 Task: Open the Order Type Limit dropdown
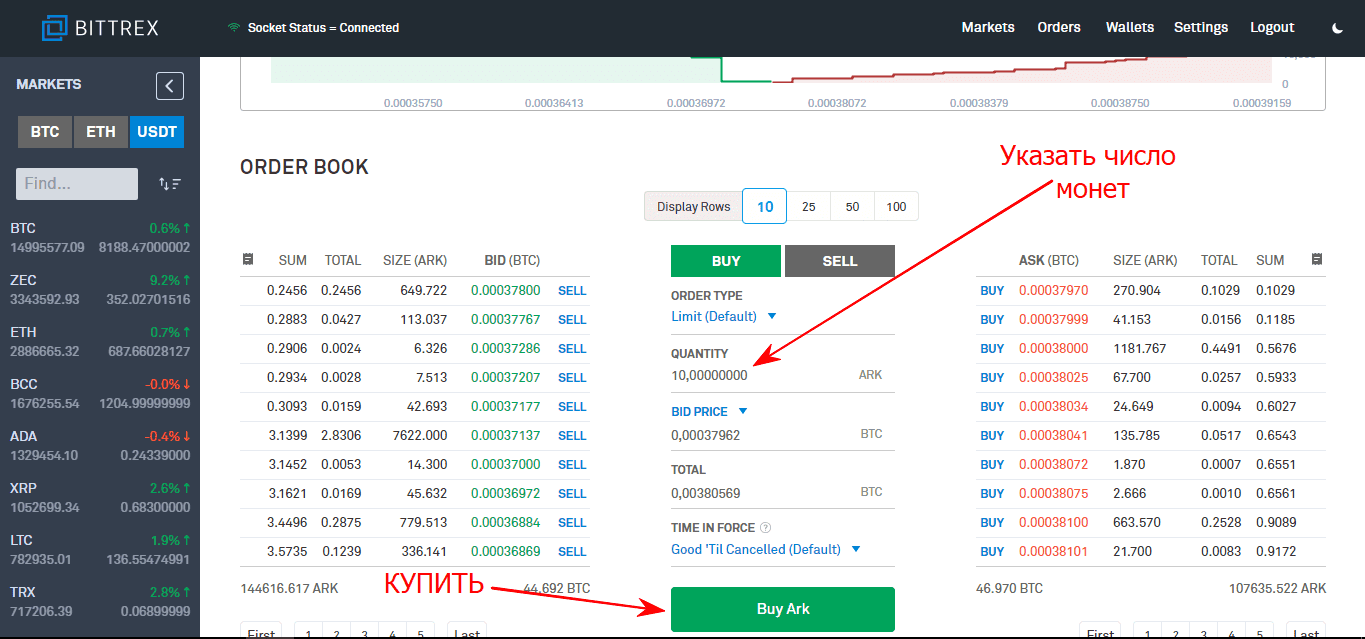pos(724,316)
